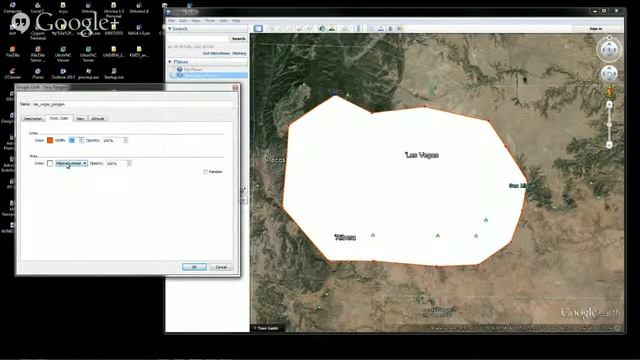
Task: Click the Move joystick navigation control
Action: pyautogui.click(x=609, y=74)
